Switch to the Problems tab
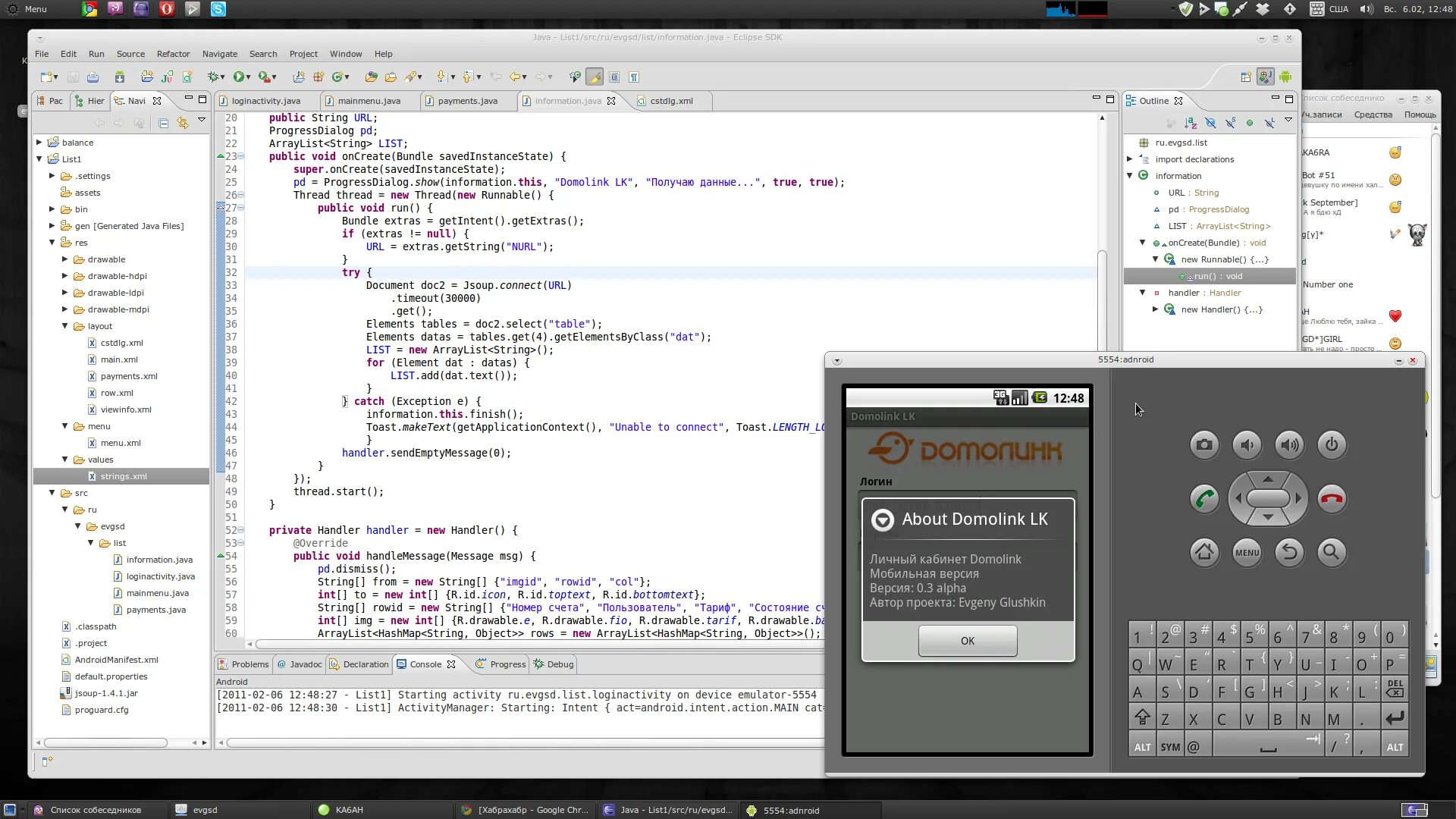Screen dimensions: 1456x819 tap(243, 664)
